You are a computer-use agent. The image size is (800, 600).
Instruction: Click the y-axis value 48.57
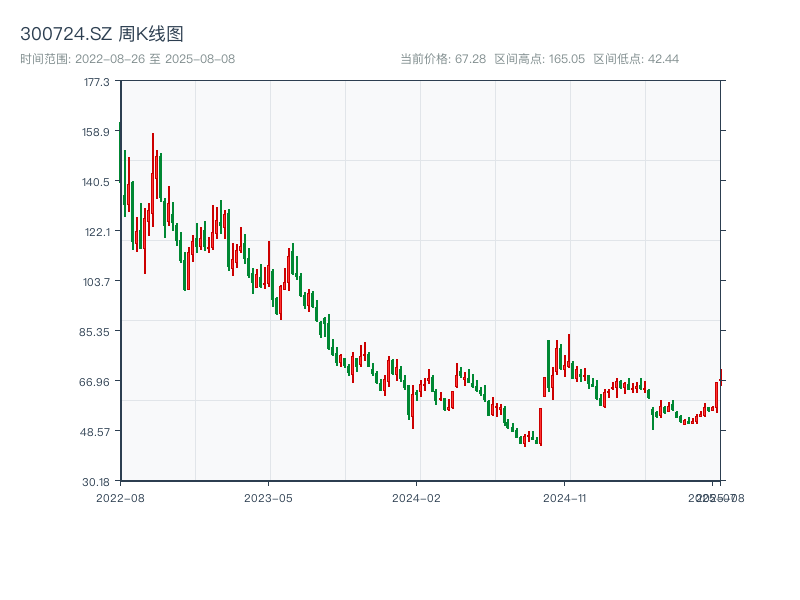click(x=94, y=432)
